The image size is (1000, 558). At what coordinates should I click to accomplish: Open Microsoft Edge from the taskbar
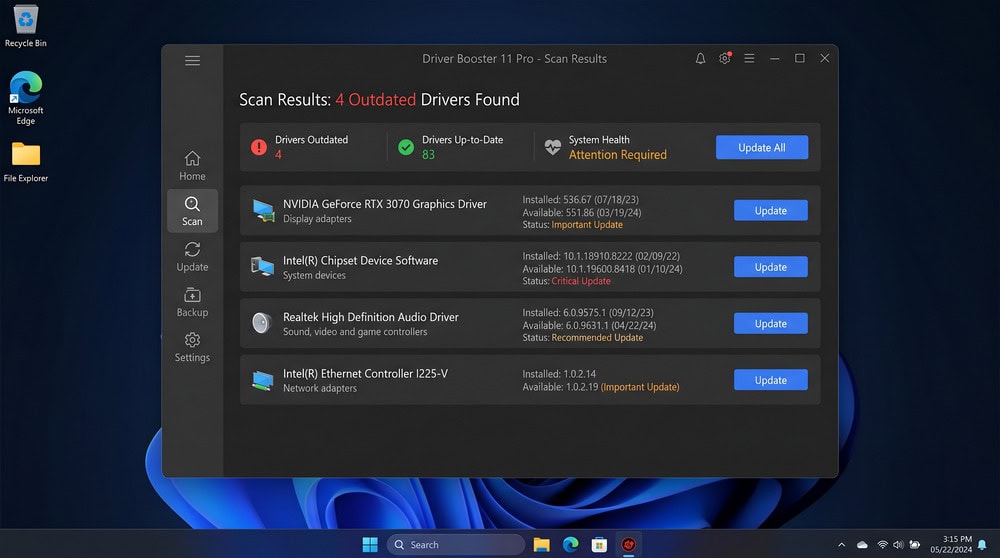[570, 545]
